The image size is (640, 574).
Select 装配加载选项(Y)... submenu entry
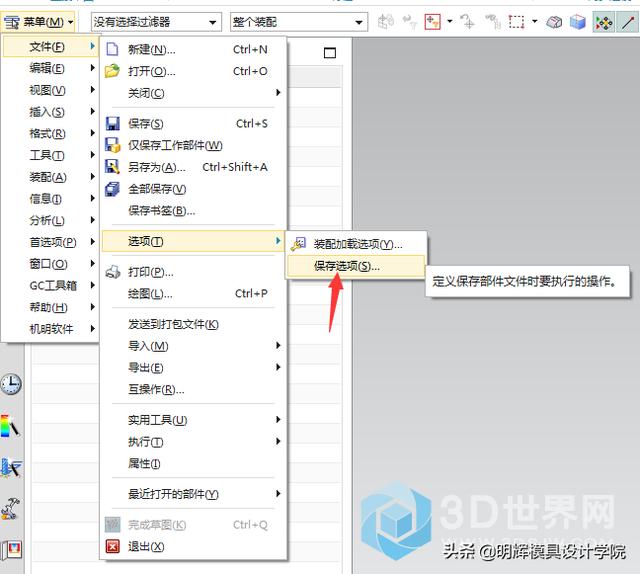pyautogui.click(x=356, y=244)
